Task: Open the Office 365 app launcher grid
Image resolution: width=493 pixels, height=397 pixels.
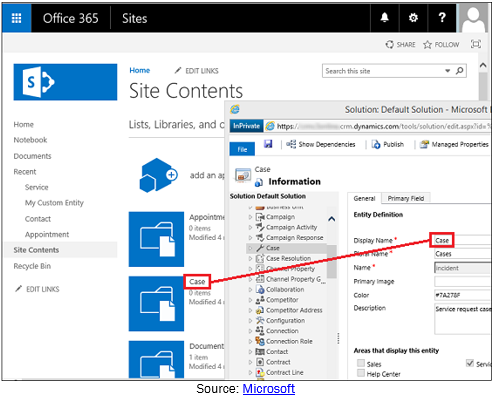Action: click(x=16, y=18)
